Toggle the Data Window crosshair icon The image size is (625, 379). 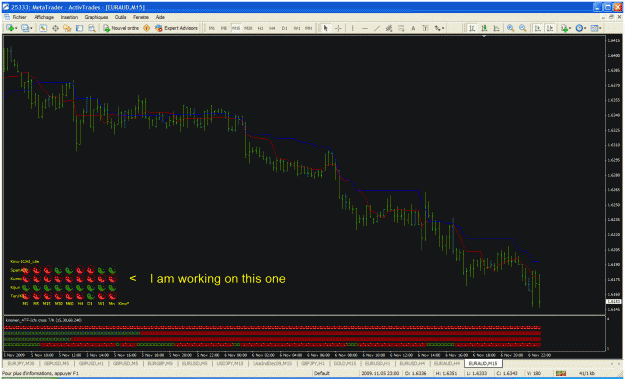pos(55,28)
